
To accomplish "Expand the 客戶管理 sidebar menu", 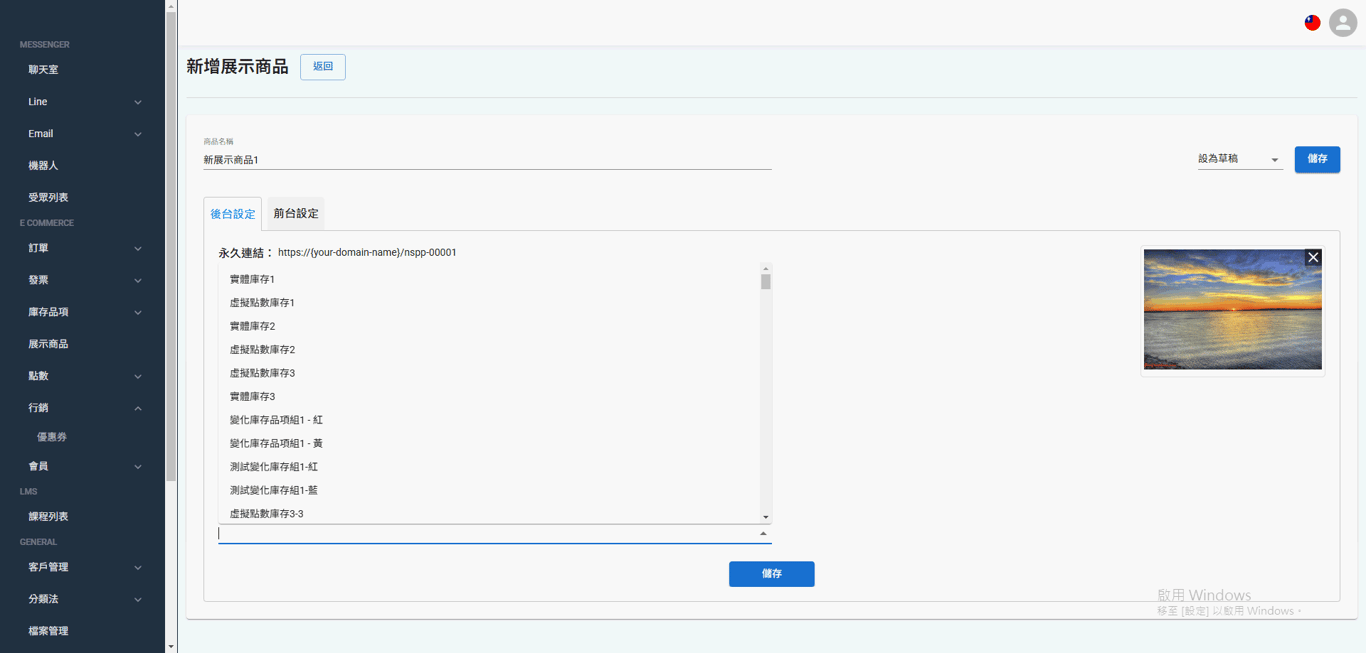I will [82, 567].
